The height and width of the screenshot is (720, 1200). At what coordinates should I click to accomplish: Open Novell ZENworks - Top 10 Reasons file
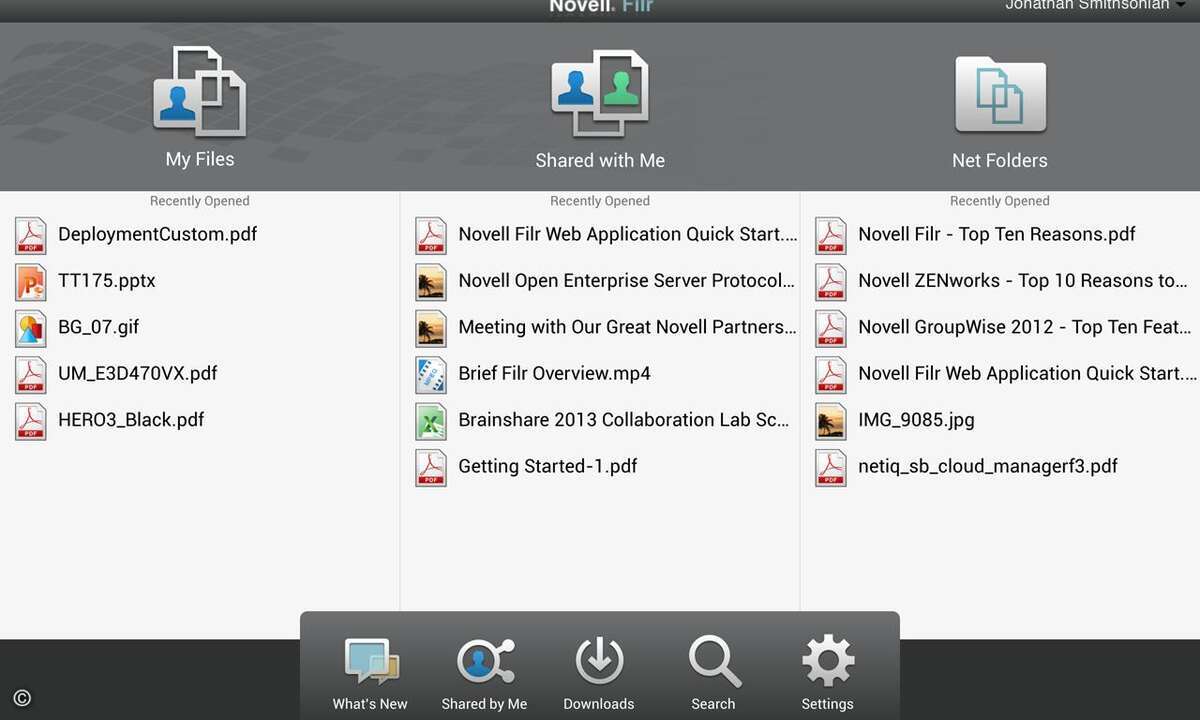coord(1023,281)
